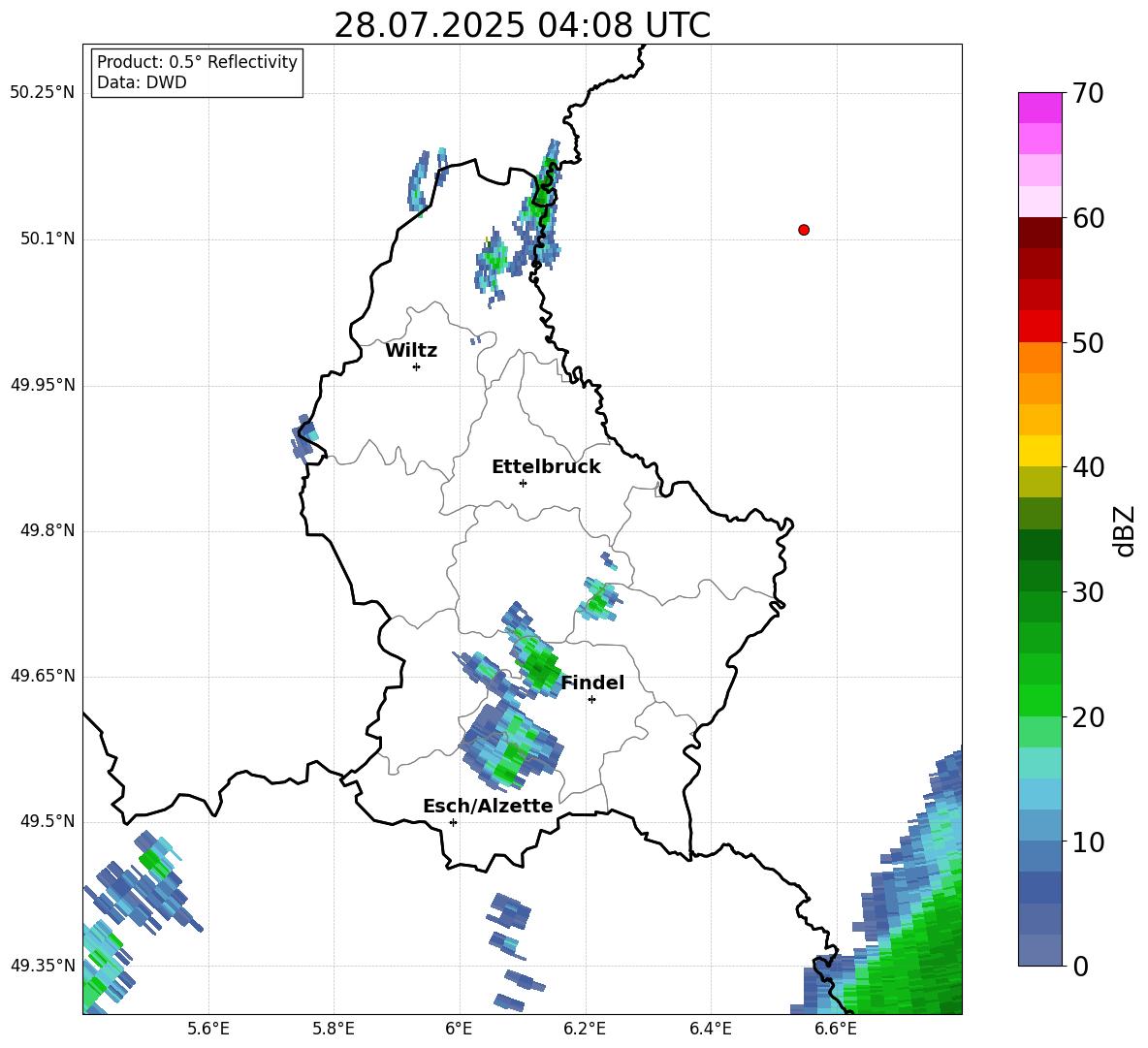The width and height of the screenshot is (1148, 1048).
Task: Click the Wiltz station cross marker
Action: 416,366
